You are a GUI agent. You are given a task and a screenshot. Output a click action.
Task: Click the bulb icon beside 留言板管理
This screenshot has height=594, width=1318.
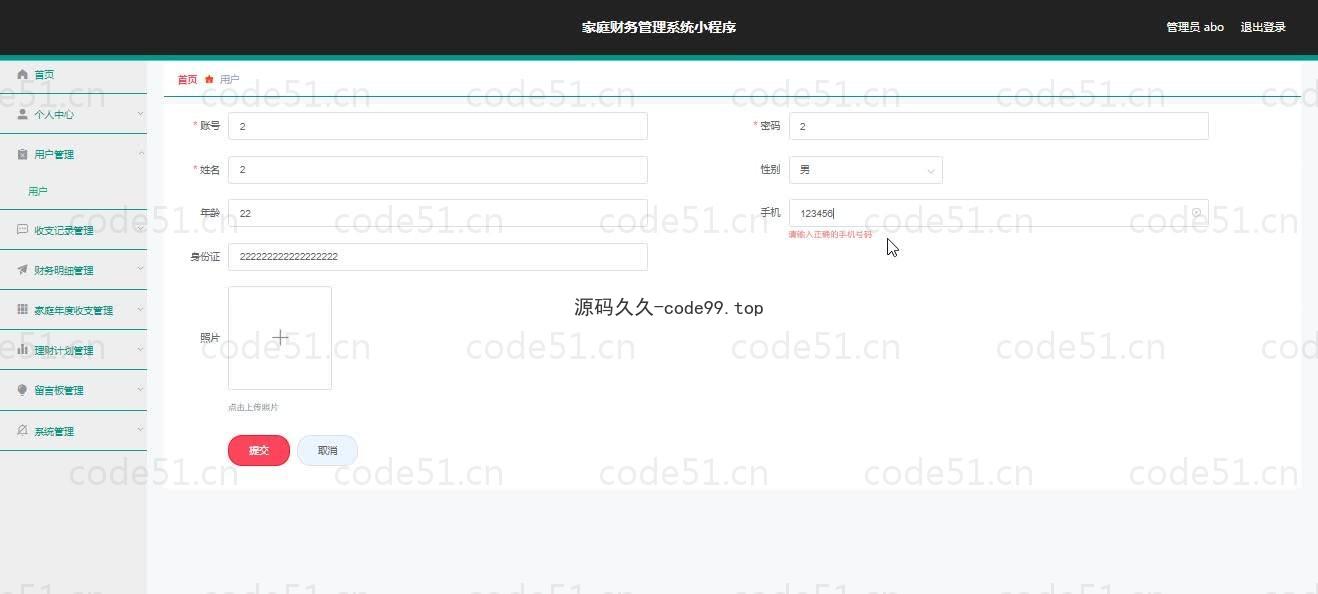[x=23, y=390]
